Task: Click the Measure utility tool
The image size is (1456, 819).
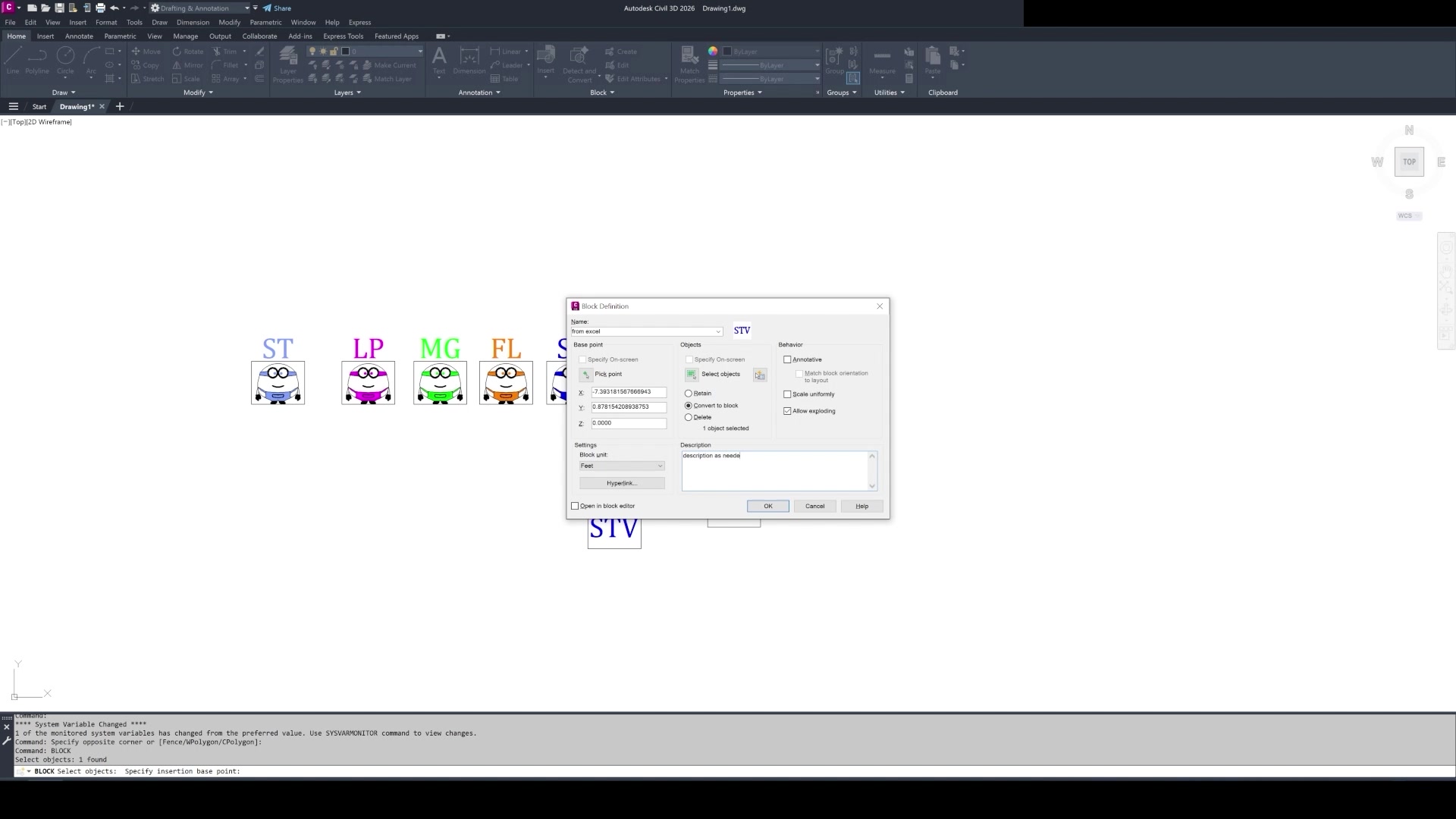Action: click(x=882, y=61)
